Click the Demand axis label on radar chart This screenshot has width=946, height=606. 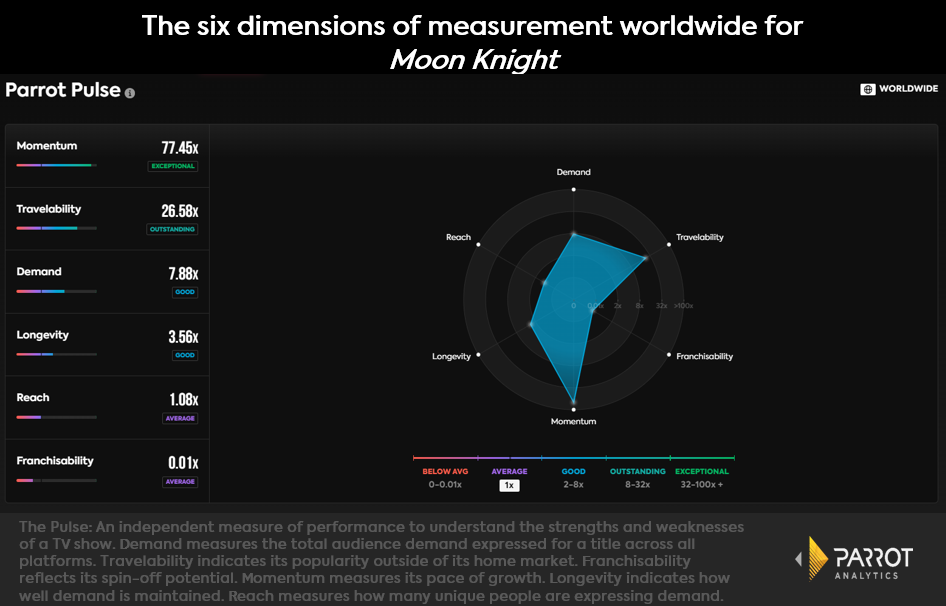click(x=573, y=172)
